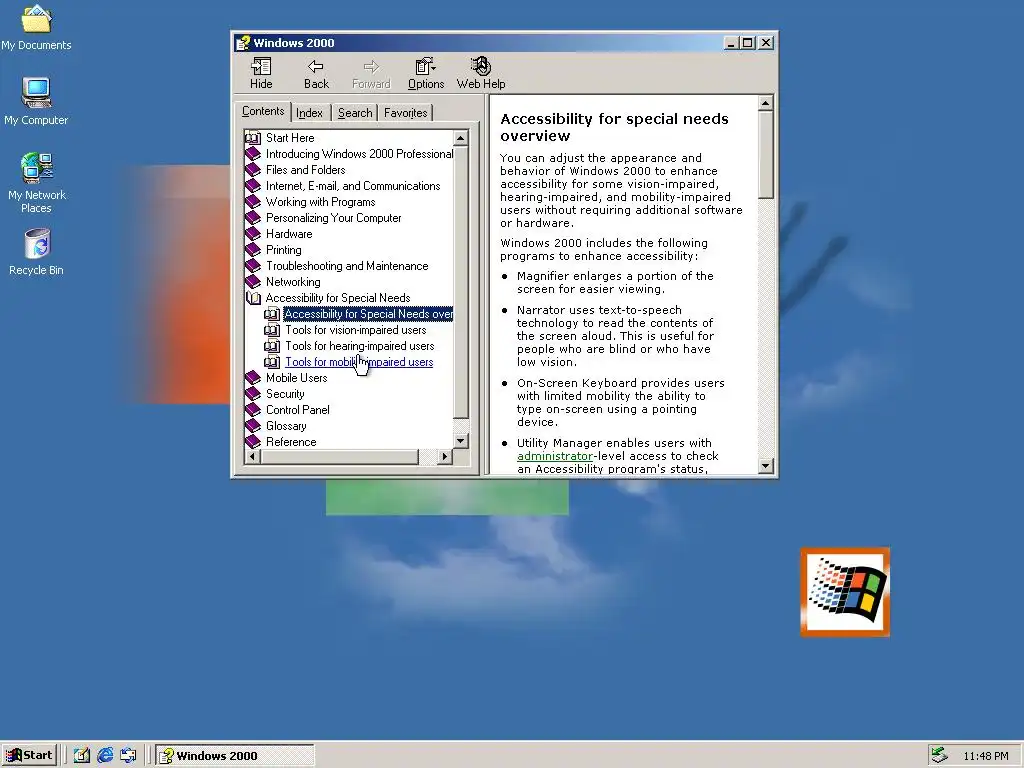Expand Internet, E-mail, and Communications book icon

(x=253, y=186)
